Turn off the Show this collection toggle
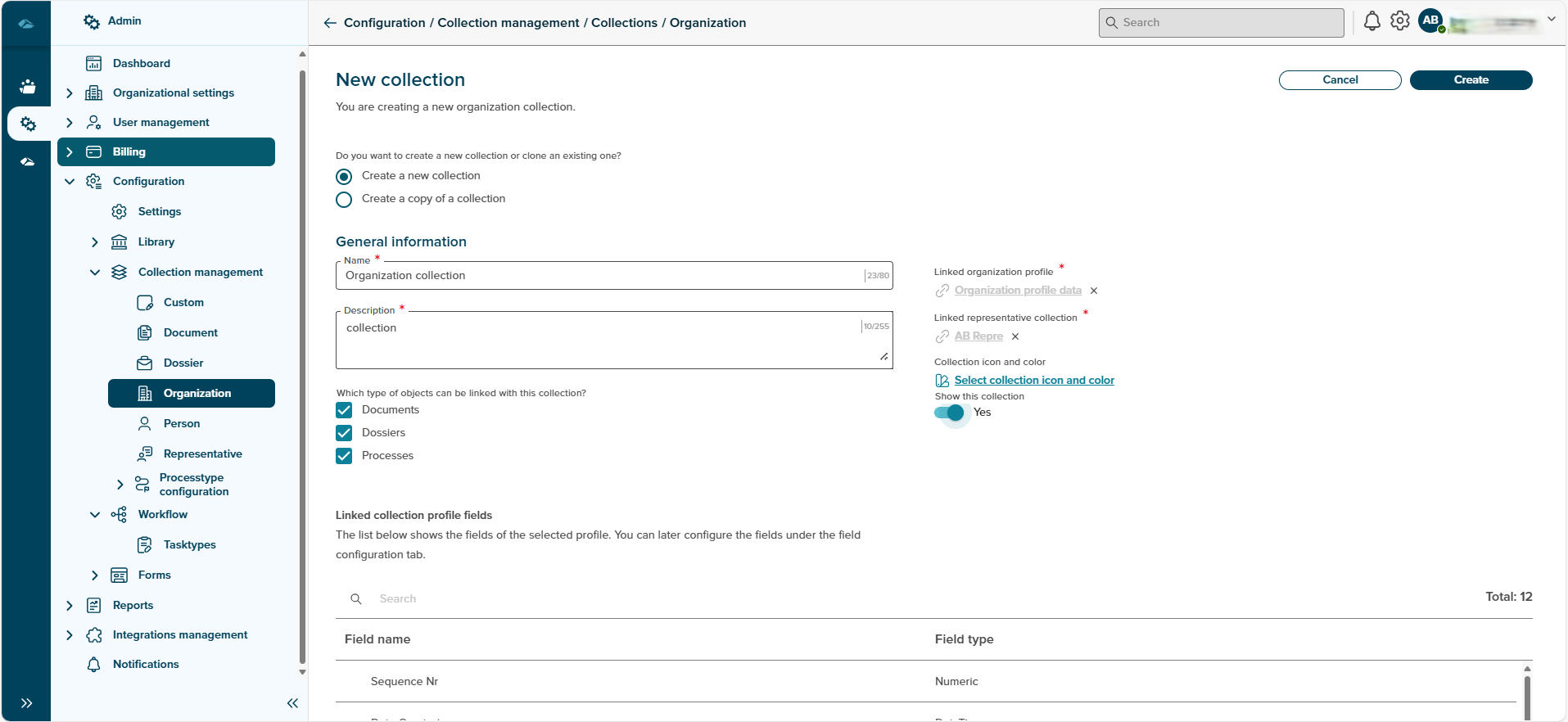The image size is (1568, 722). point(950,413)
